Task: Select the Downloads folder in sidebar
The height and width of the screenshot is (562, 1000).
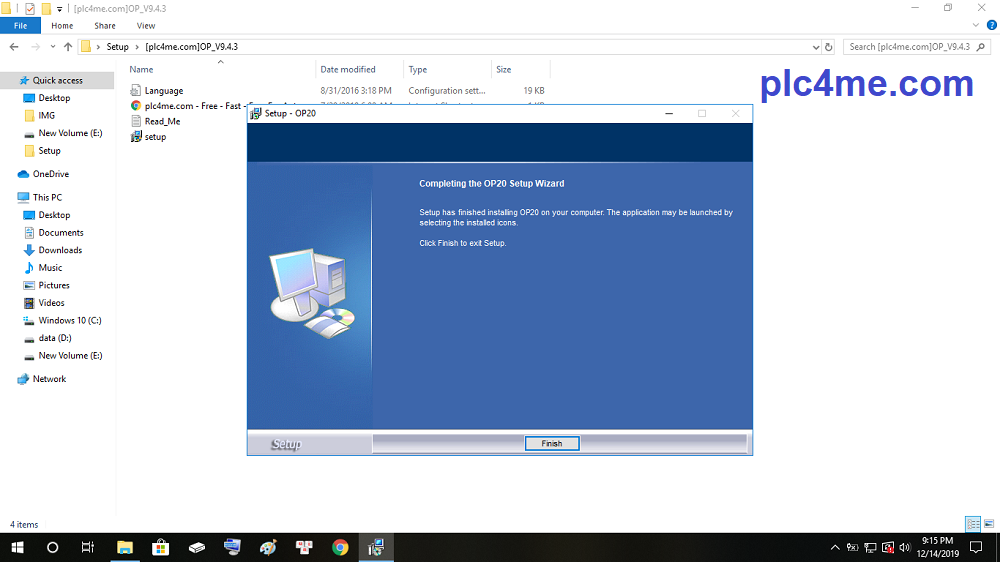Action: pyautogui.click(x=60, y=250)
